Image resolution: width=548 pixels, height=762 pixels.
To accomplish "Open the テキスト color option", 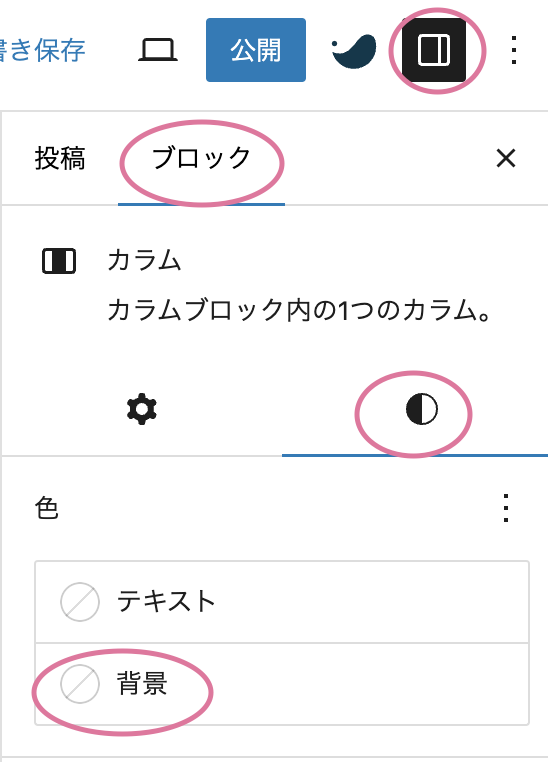I will (x=282, y=602).
